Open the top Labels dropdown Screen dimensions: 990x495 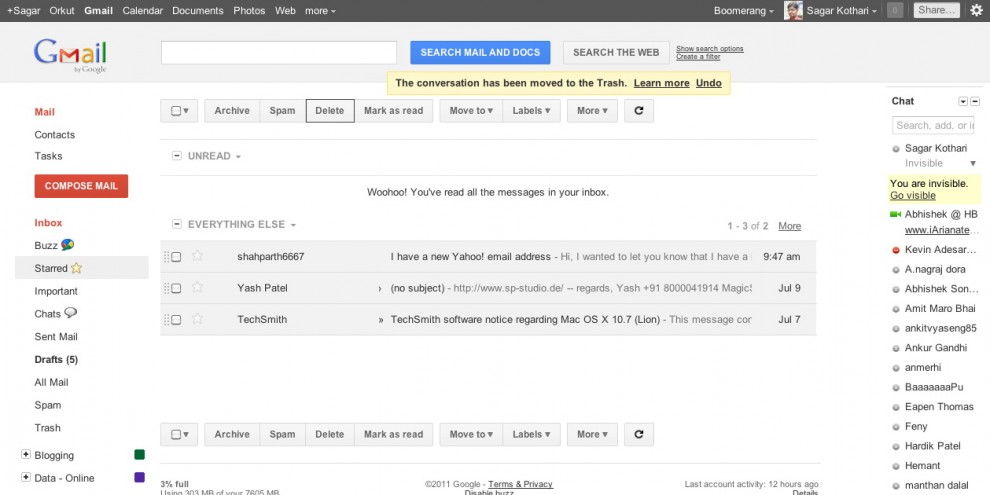click(x=532, y=110)
